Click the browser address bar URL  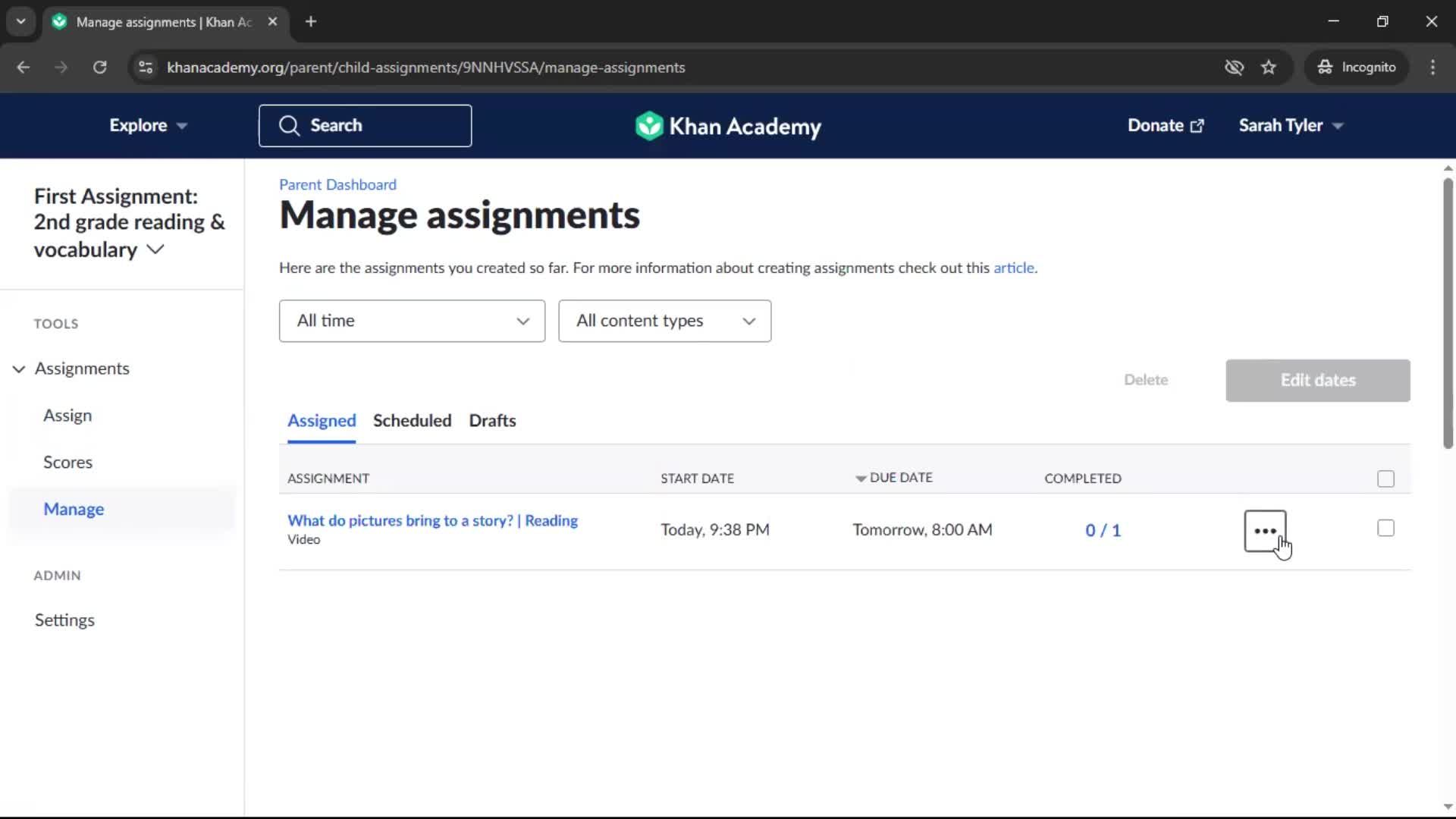(425, 67)
